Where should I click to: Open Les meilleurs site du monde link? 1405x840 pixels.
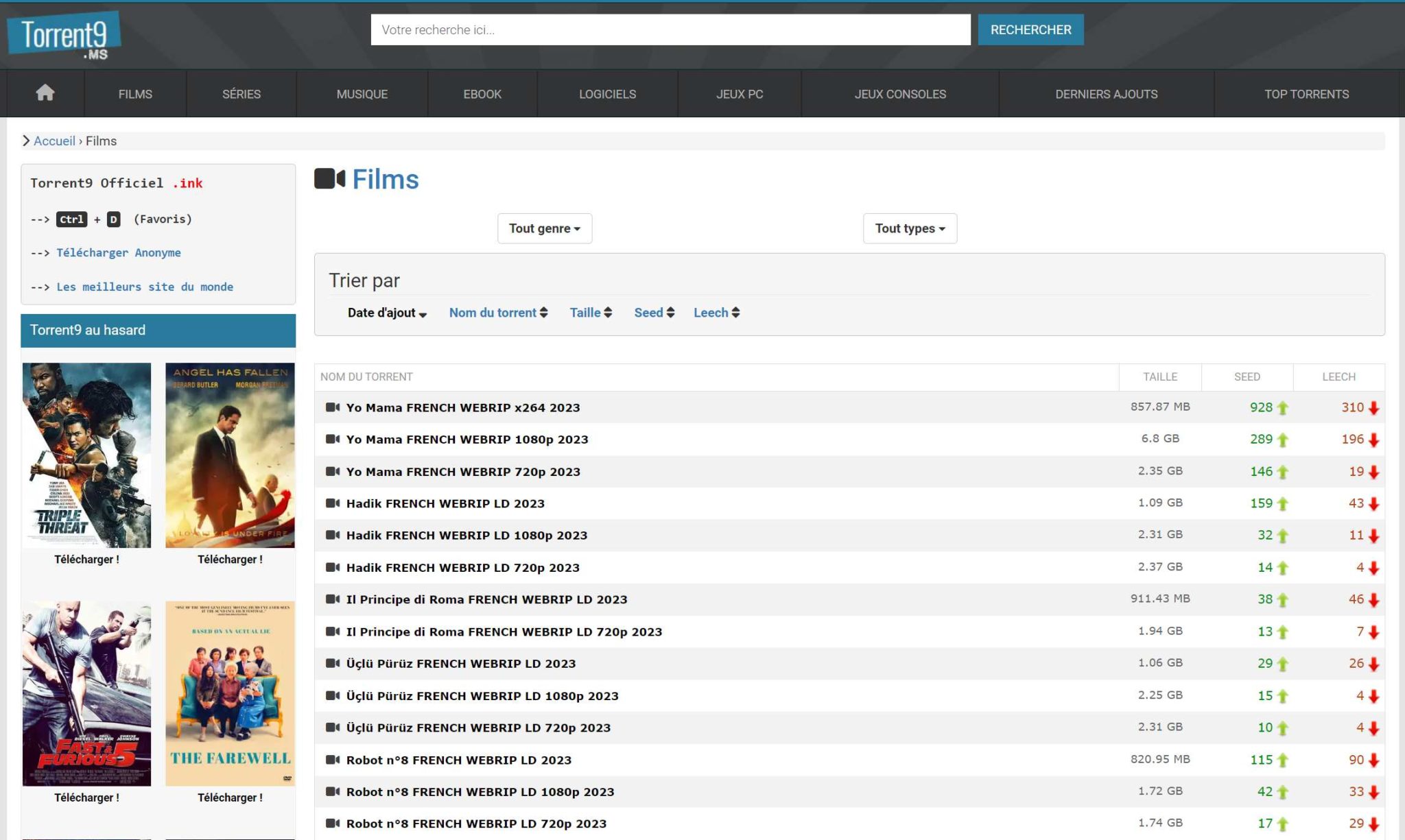tap(145, 287)
